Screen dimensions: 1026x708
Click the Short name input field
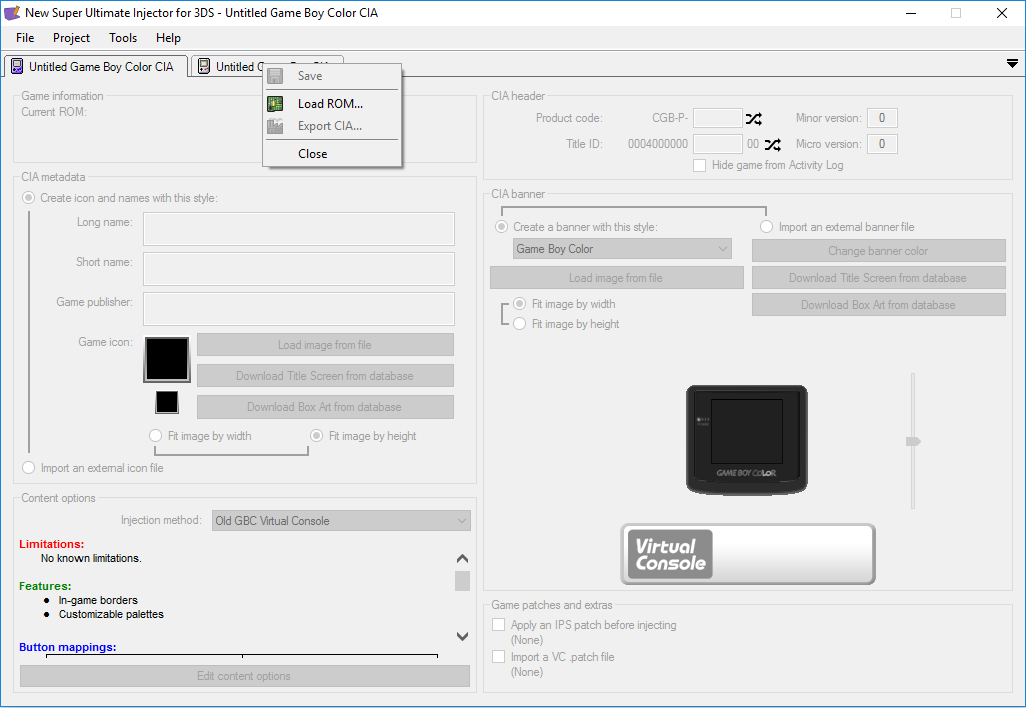tap(299, 269)
